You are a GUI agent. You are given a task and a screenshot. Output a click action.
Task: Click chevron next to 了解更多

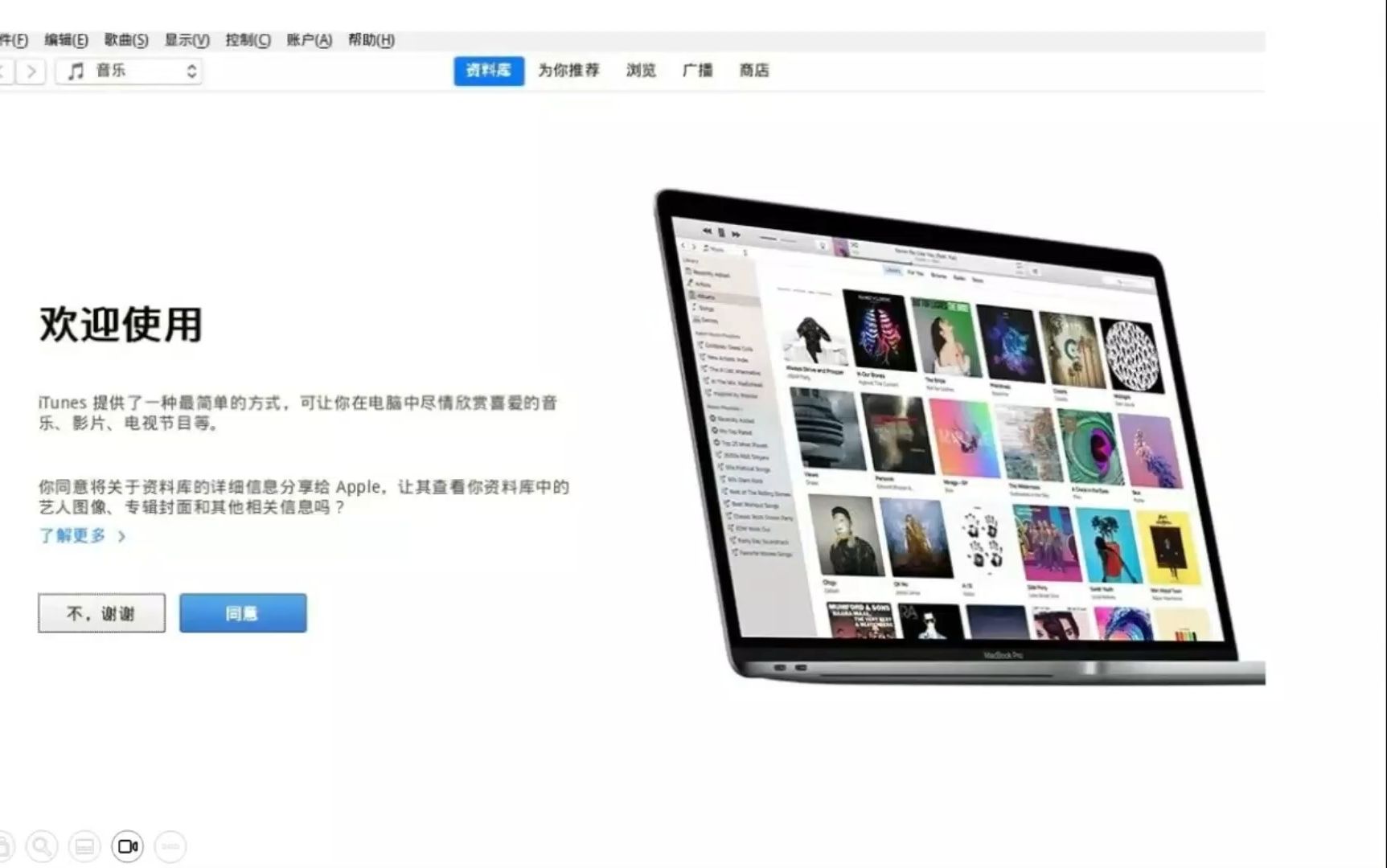[x=122, y=536]
